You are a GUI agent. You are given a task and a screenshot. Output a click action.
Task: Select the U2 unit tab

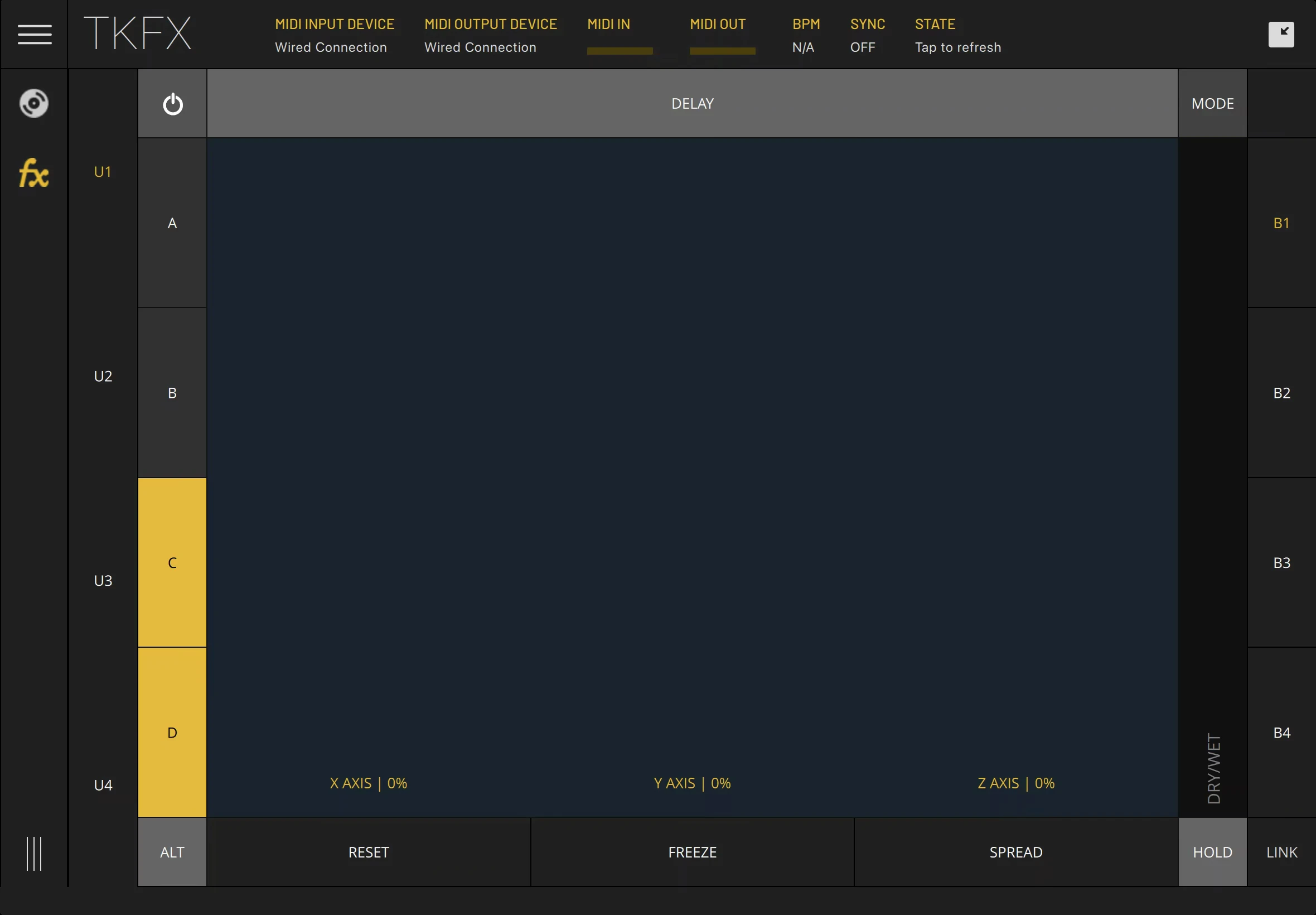coord(103,376)
